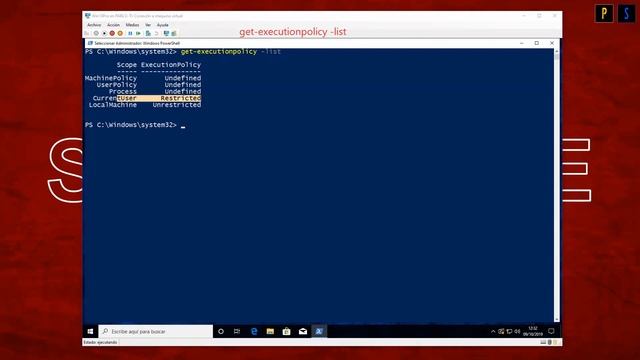Click the 'Estado: ejecutando' status text
640x360 pixels.
pyautogui.click(x=100, y=342)
